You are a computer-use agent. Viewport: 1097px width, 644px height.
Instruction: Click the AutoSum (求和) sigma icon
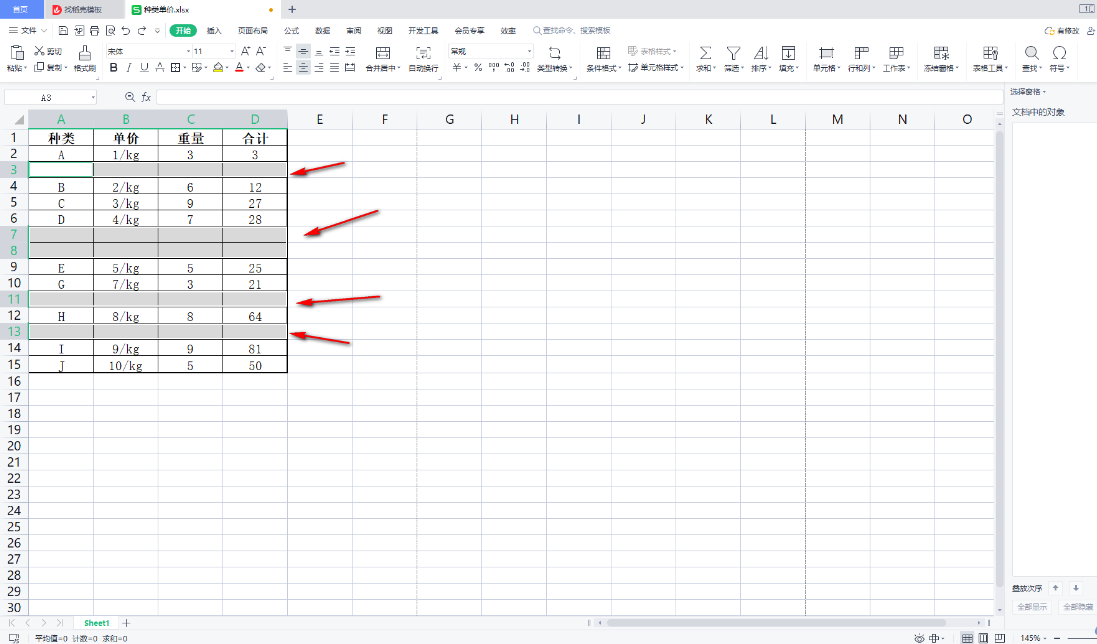point(705,53)
